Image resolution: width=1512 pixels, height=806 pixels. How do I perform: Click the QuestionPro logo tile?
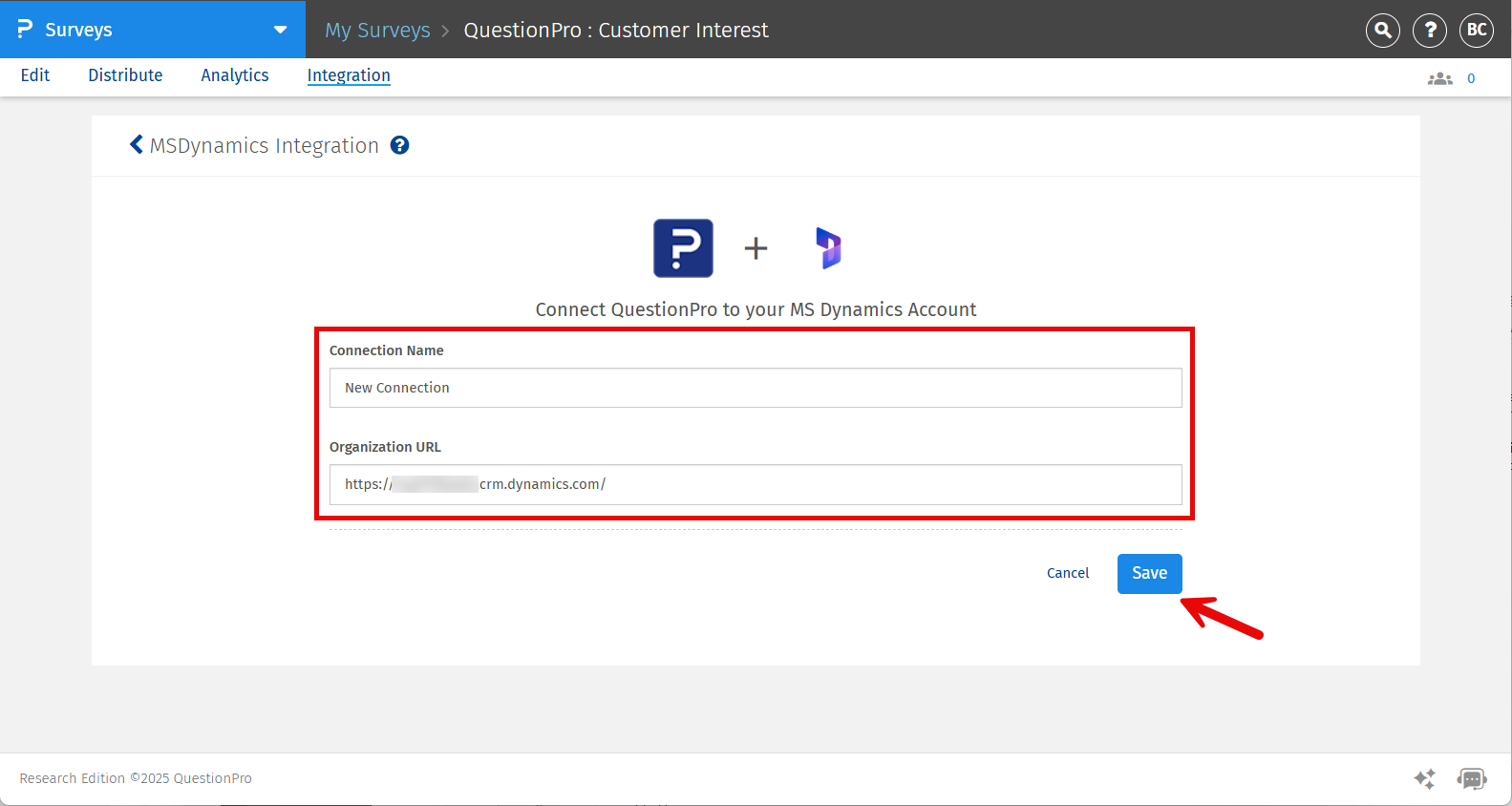683,248
